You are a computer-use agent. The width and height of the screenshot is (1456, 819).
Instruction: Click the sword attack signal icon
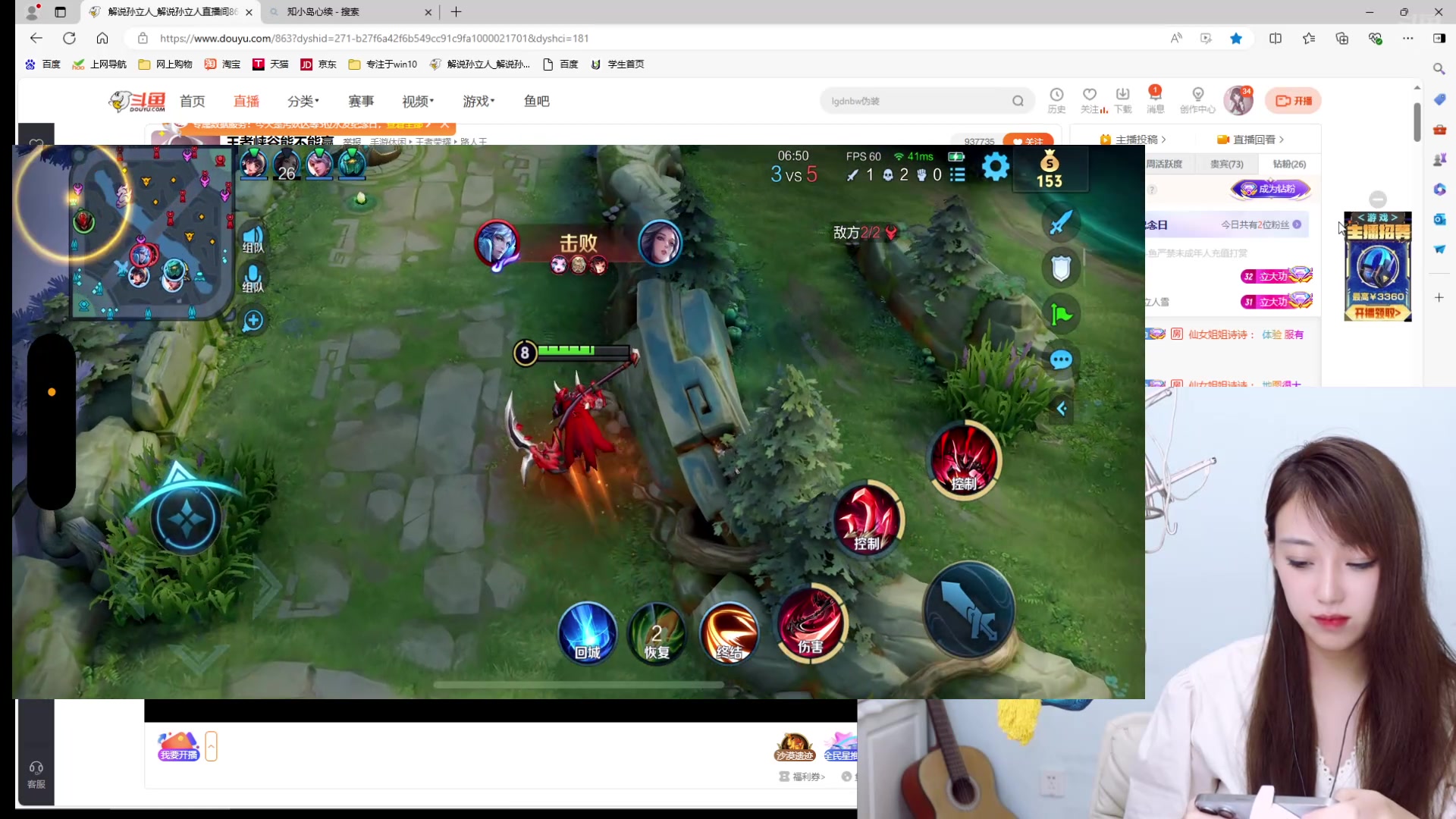pyautogui.click(x=1061, y=222)
